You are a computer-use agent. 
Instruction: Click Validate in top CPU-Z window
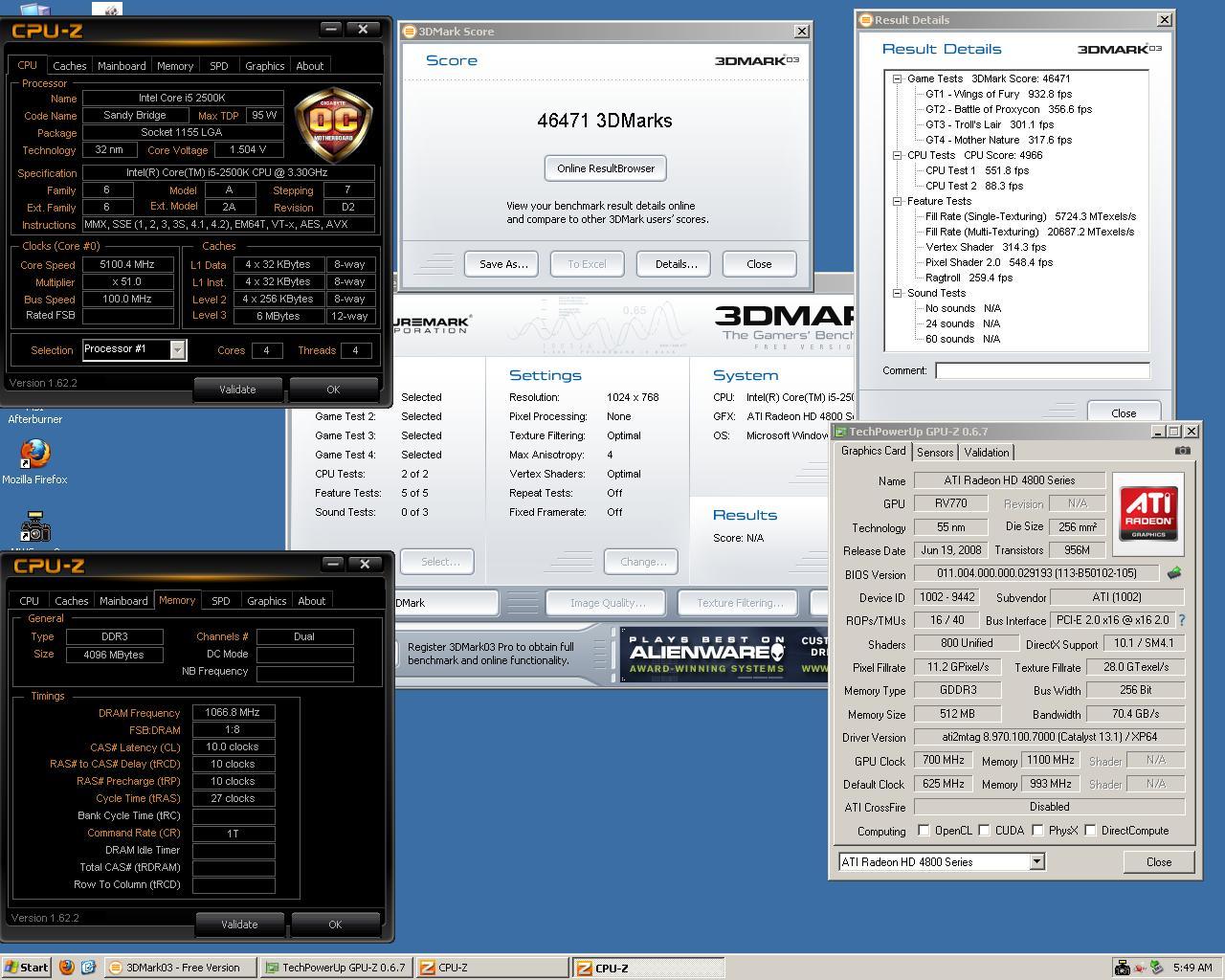pyautogui.click(x=237, y=390)
